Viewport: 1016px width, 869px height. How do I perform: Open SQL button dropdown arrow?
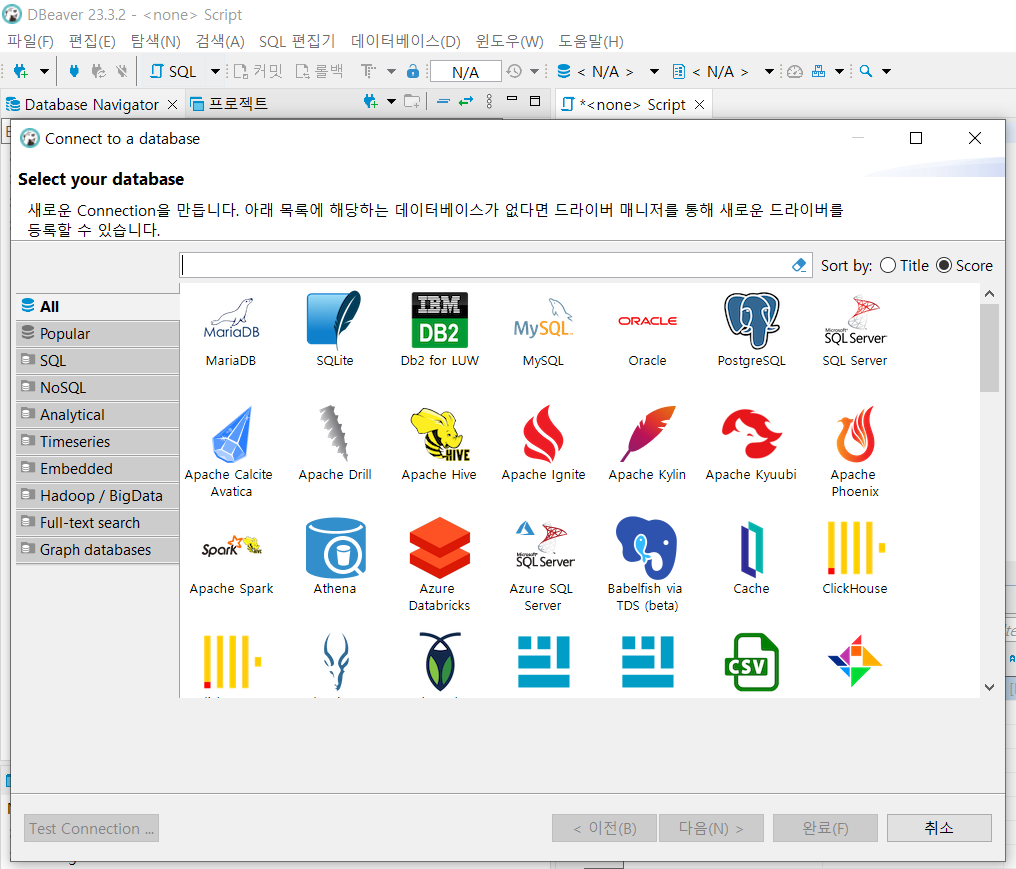(x=215, y=71)
